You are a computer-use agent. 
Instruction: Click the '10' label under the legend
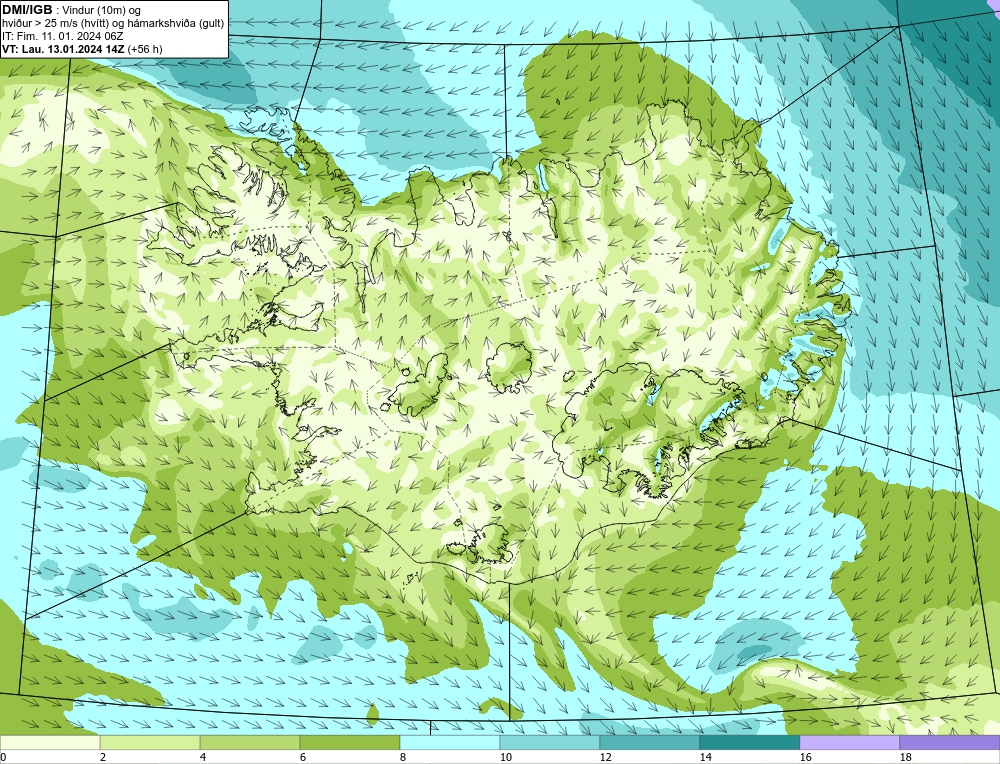pyautogui.click(x=505, y=758)
